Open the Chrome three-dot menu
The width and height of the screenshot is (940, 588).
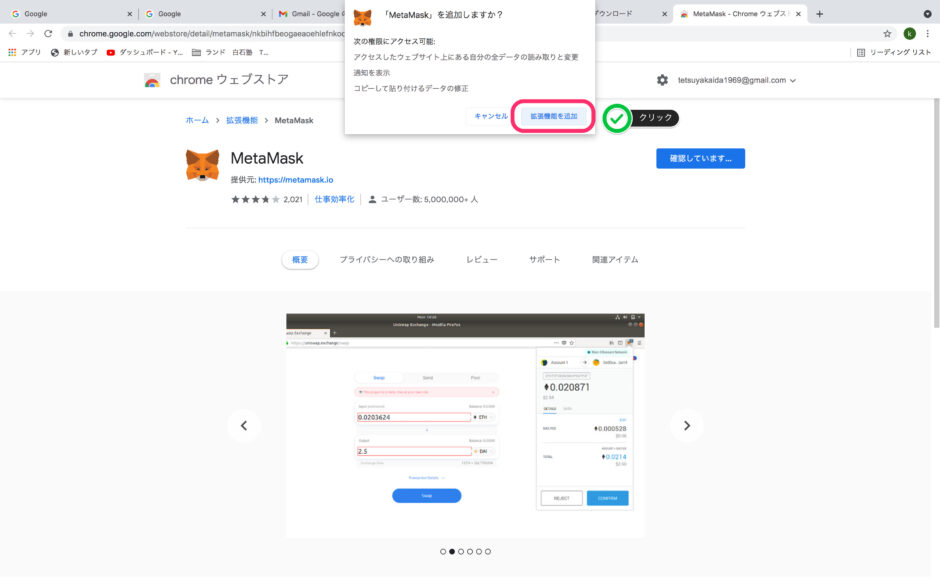pyautogui.click(x=928, y=33)
